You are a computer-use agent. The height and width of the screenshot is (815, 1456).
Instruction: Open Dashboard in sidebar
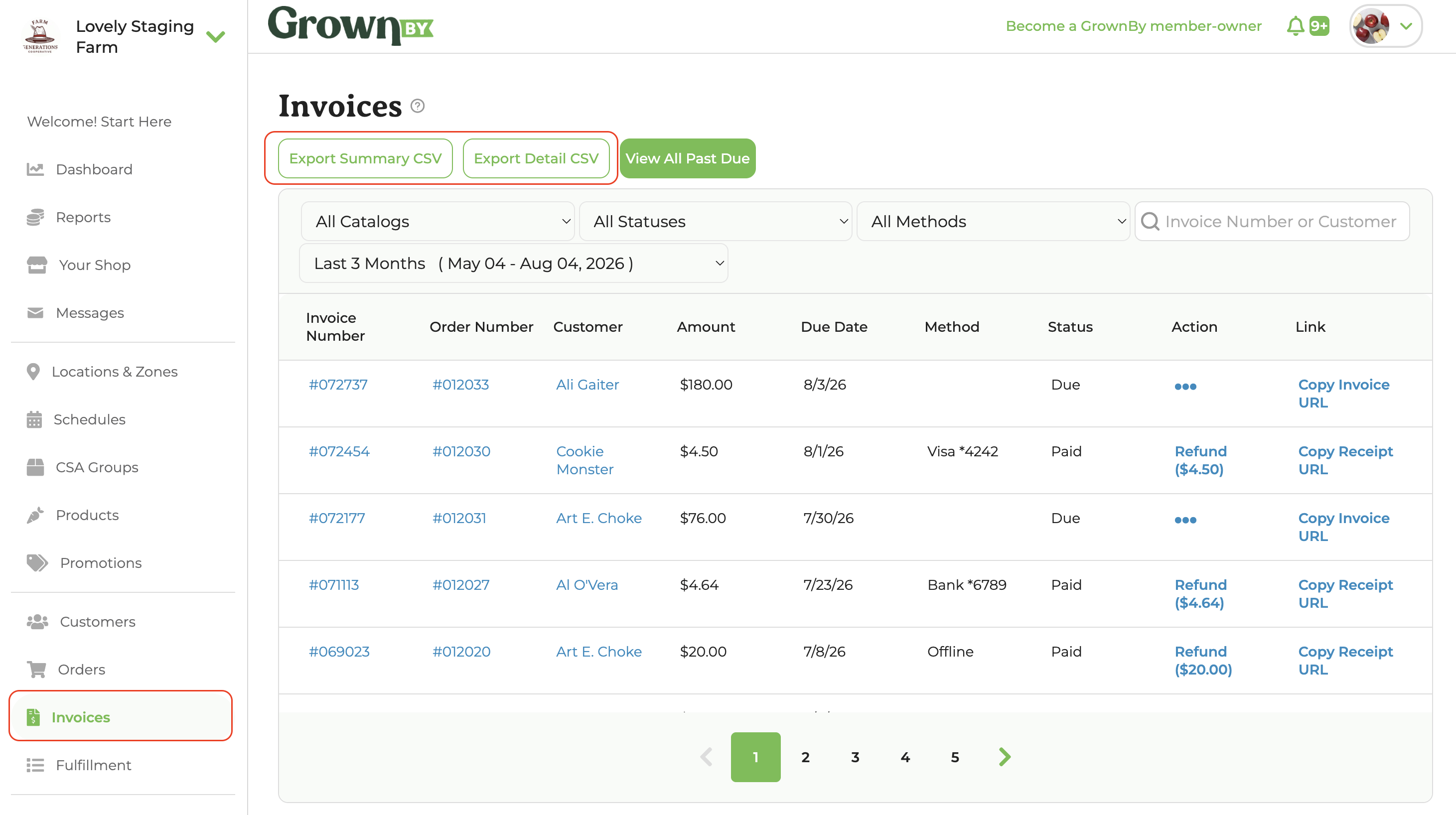[x=94, y=169]
